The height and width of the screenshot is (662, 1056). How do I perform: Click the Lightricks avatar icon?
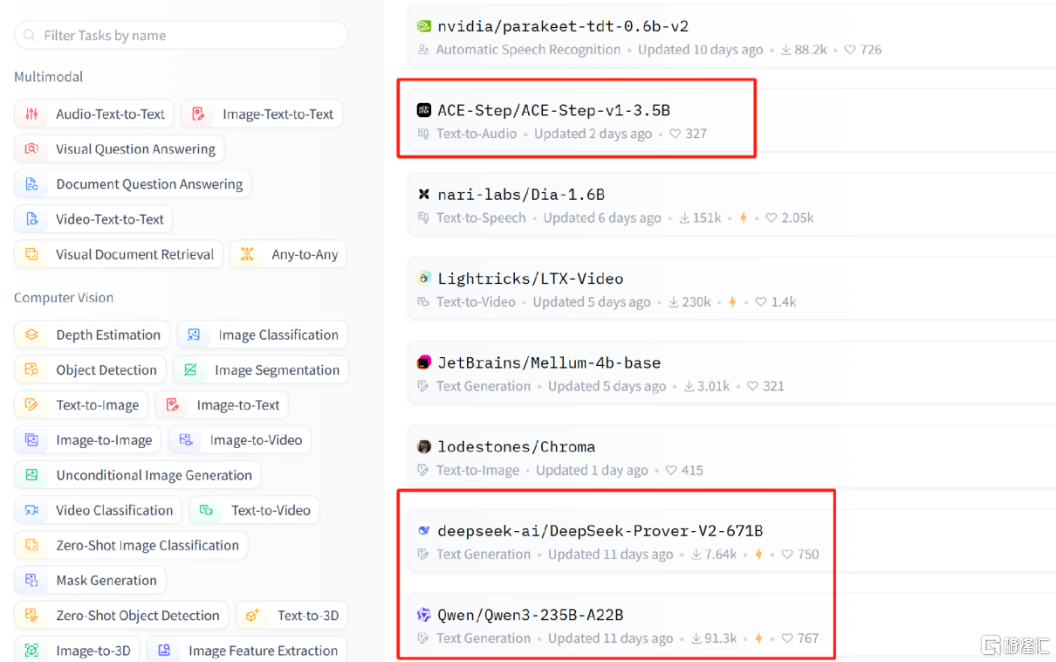[424, 278]
